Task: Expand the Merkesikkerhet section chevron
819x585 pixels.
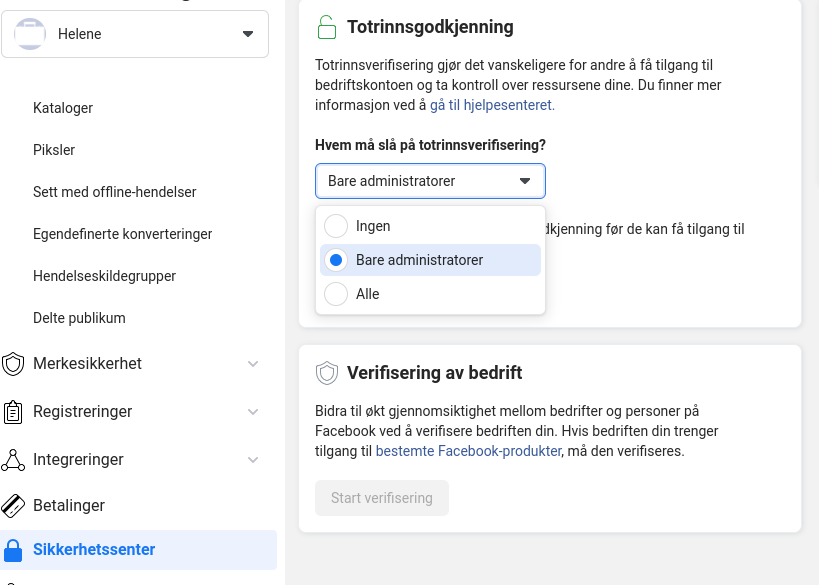Action: [253, 364]
